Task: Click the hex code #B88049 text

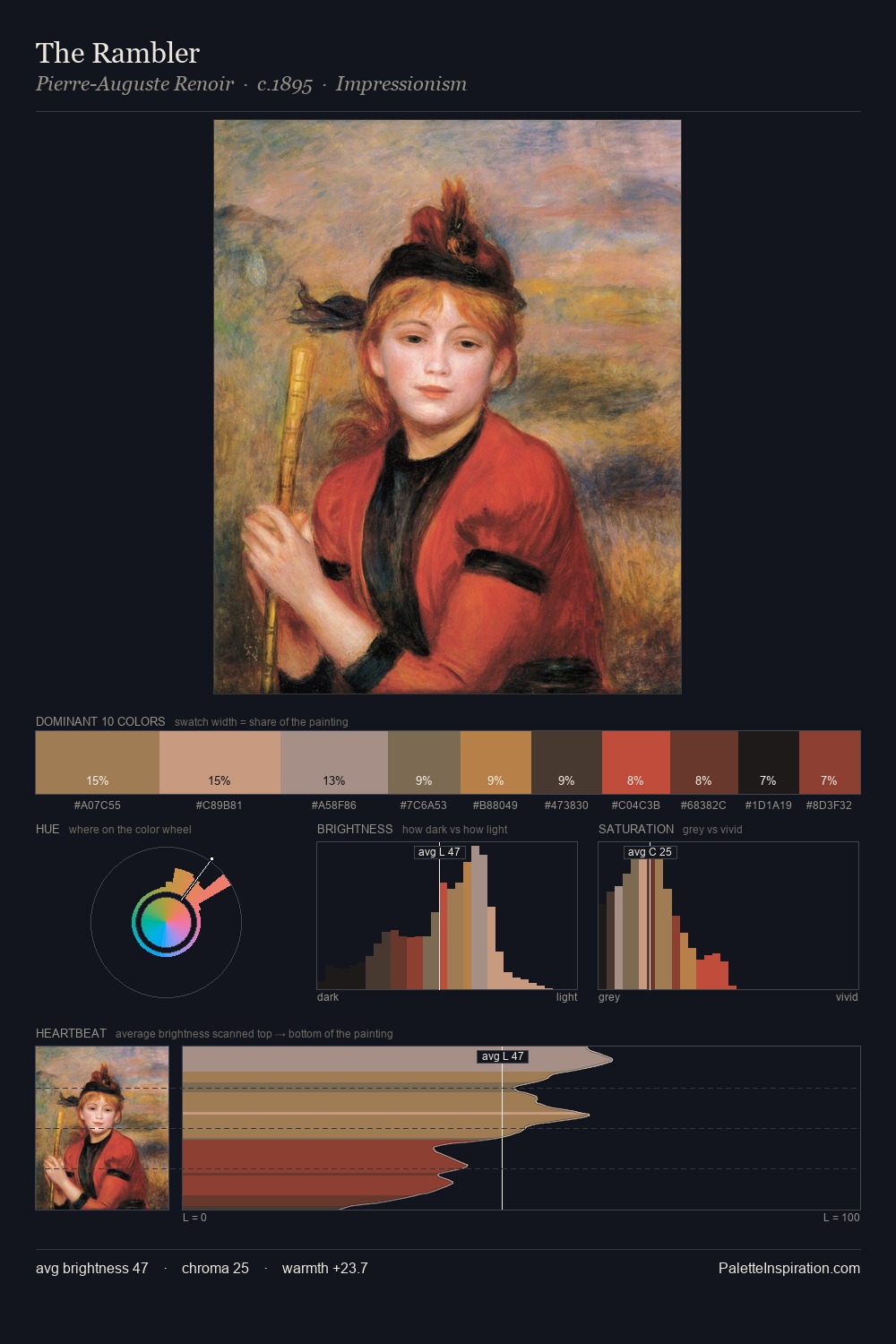Action: (495, 805)
